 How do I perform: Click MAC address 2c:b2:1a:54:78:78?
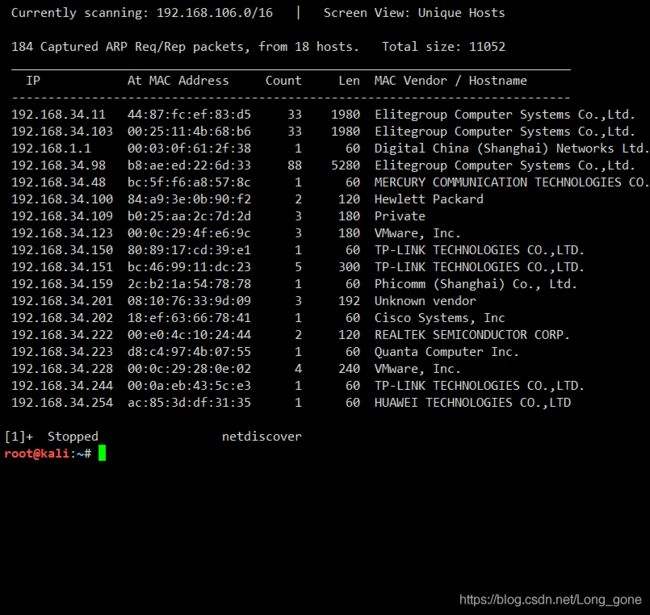click(189, 284)
